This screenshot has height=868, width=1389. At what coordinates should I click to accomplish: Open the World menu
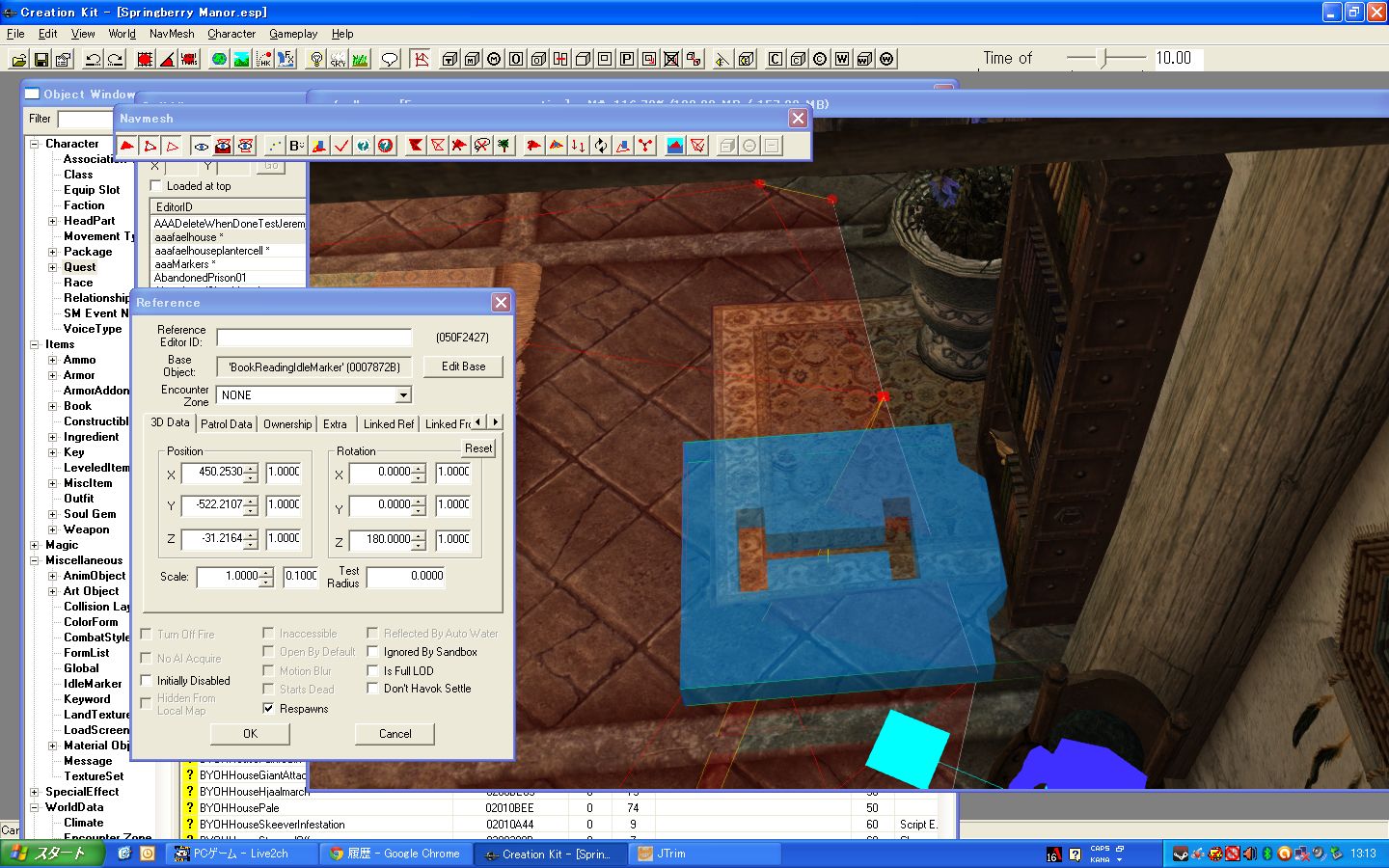(122, 34)
